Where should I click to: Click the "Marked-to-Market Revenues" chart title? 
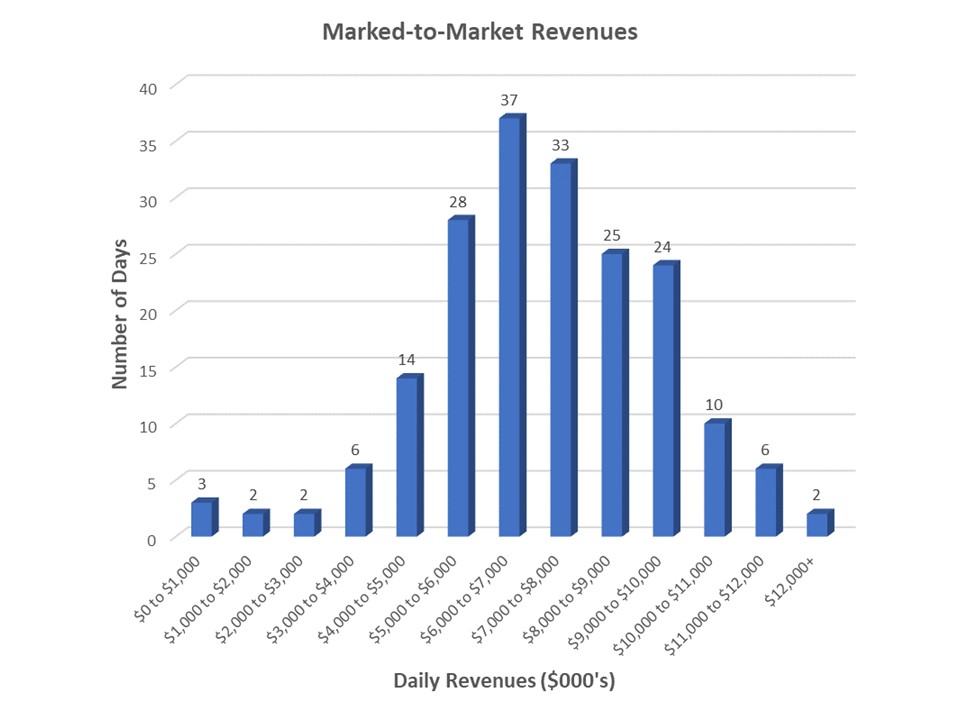point(479,32)
